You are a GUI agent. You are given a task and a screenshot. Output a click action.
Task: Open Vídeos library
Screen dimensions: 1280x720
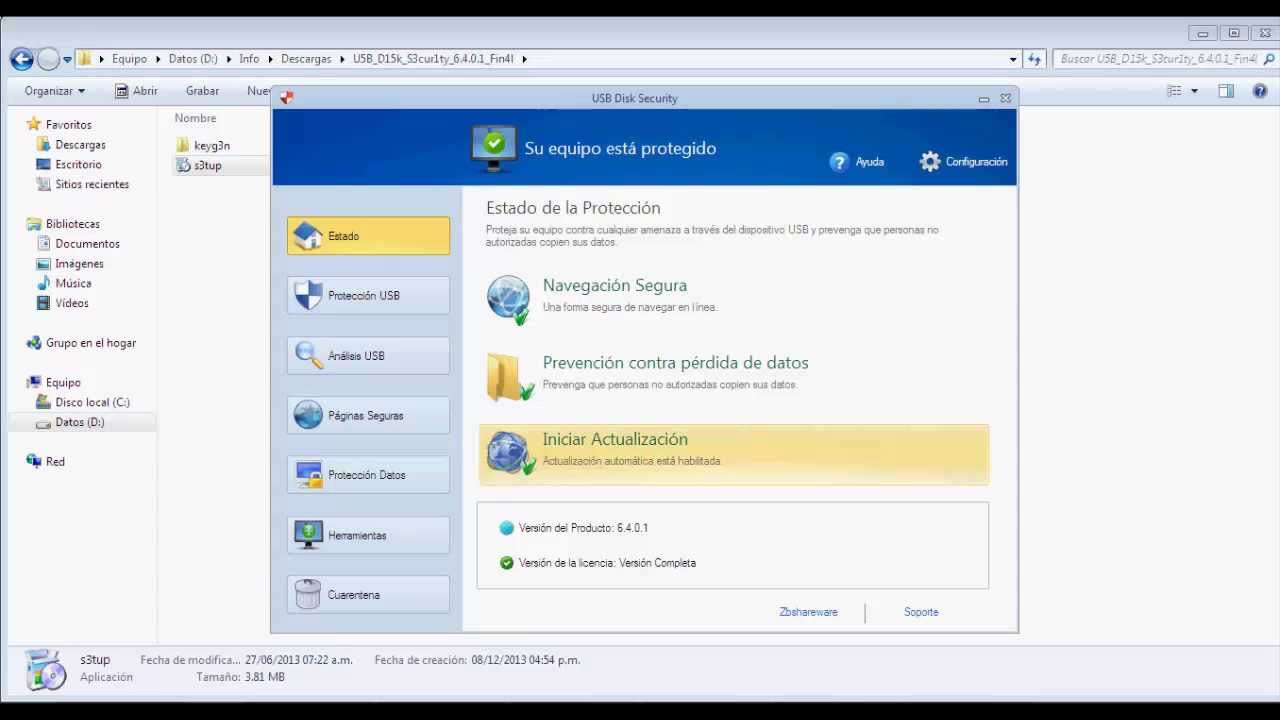72,303
